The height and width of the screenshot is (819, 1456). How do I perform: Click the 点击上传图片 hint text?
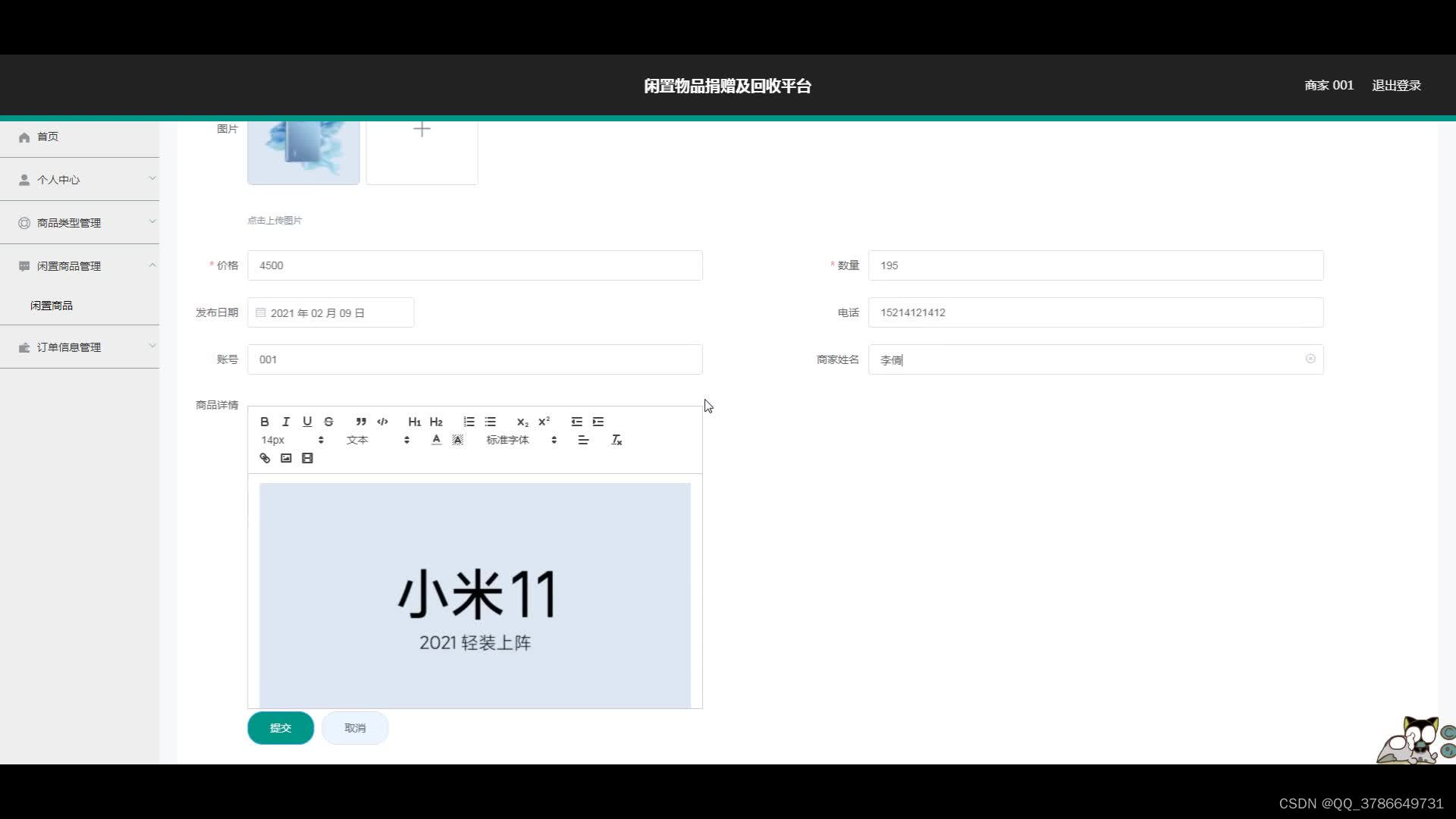coord(275,221)
